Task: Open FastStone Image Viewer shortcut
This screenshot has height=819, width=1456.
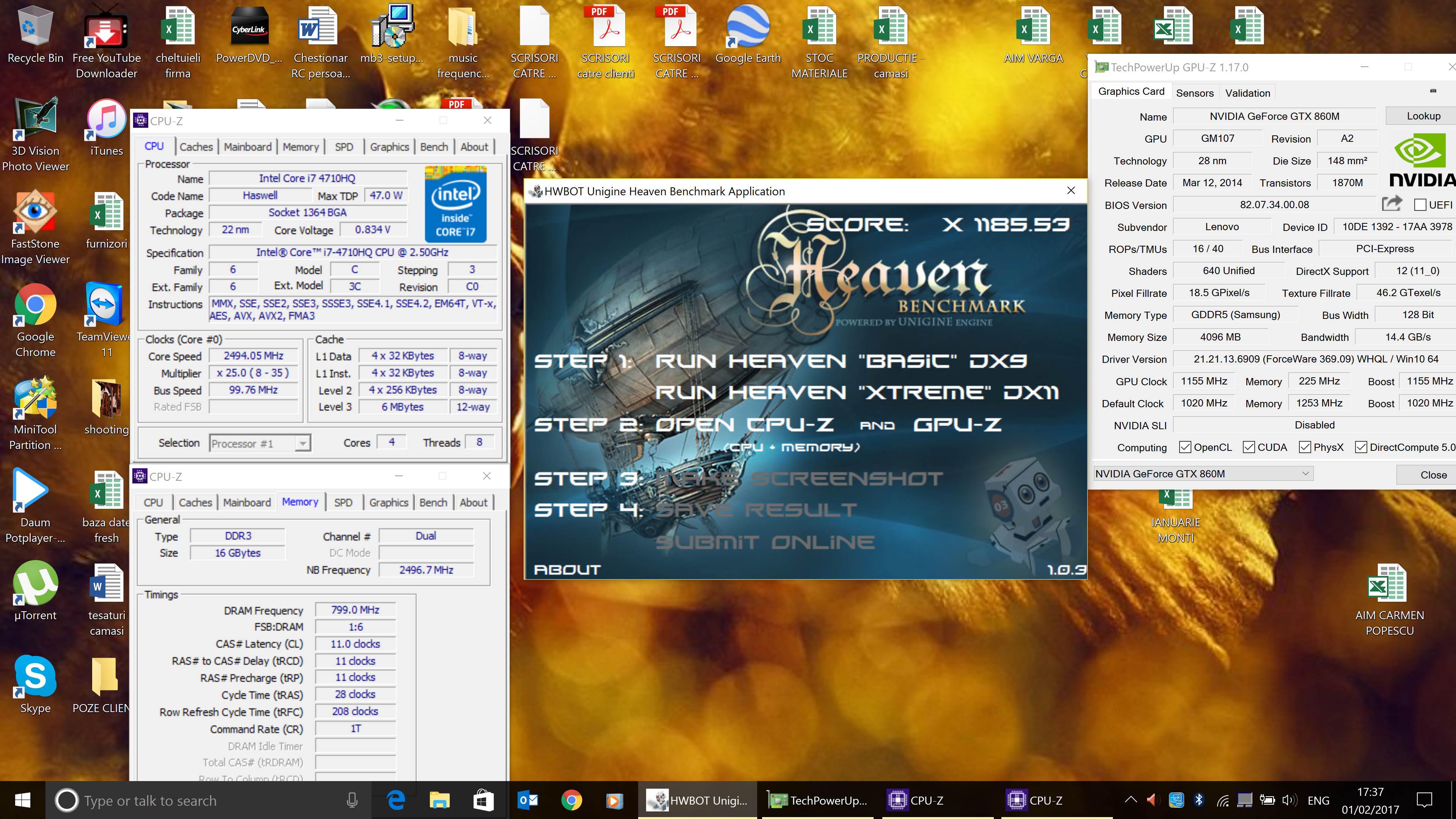Action: point(35,227)
